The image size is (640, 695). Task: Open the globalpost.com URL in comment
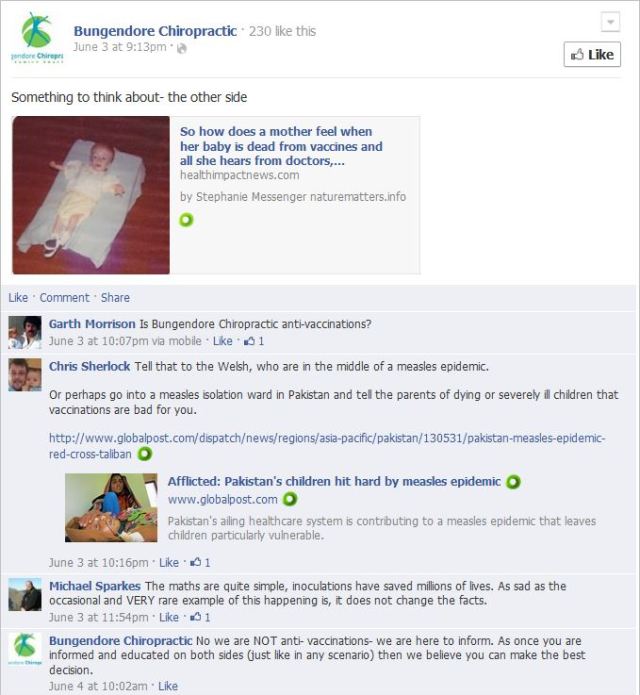[327, 446]
